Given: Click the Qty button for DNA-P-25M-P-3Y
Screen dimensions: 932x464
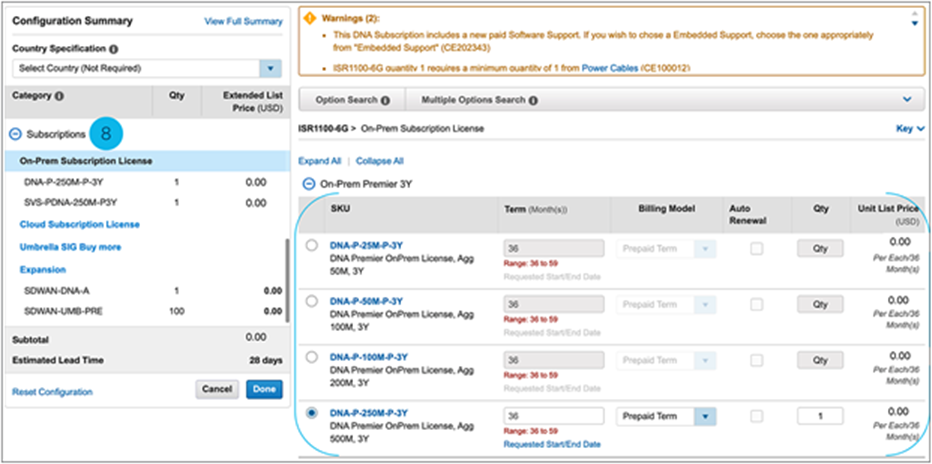Looking at the screenshot, I should pos(820,248).
